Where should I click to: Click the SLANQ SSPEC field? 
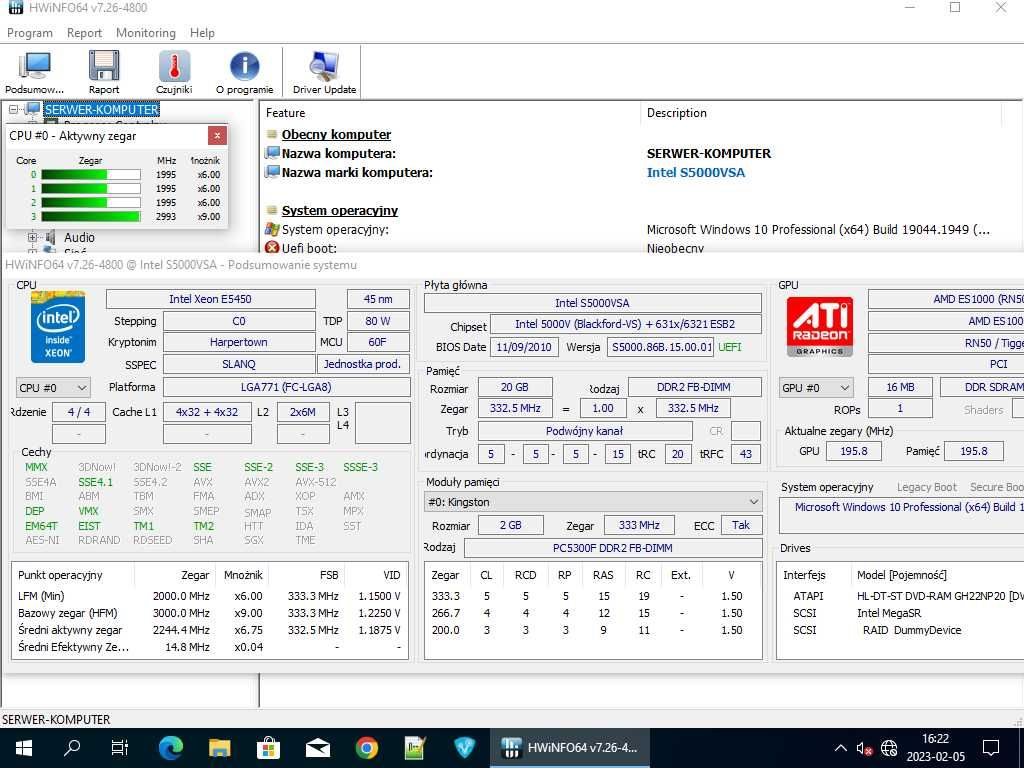[239, 364]
